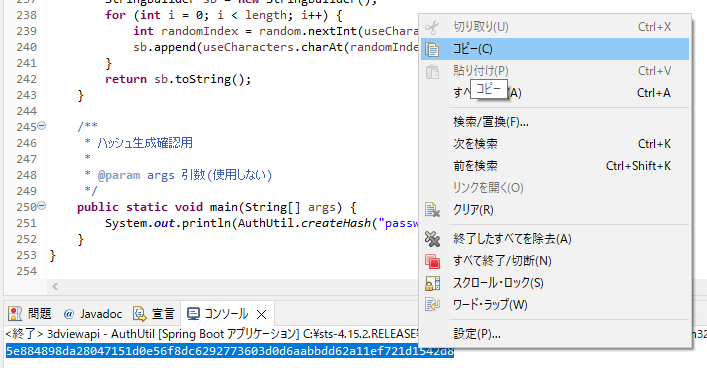The width and height of the screenshot is (707, 368).
Task: Open 設定(P)... preferences entry
Action: coord(555,334)
